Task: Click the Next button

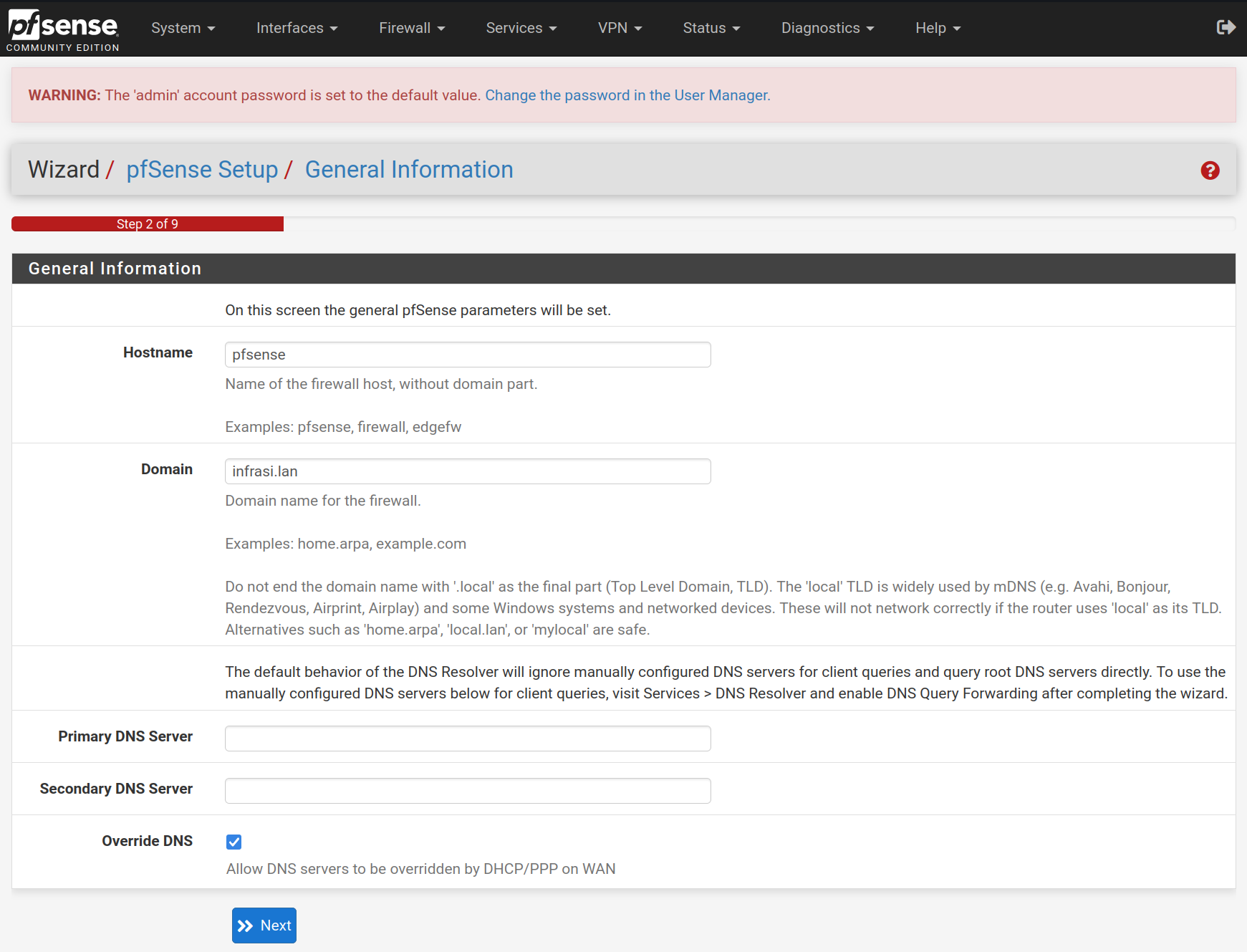Action: (x=264, y=925)
